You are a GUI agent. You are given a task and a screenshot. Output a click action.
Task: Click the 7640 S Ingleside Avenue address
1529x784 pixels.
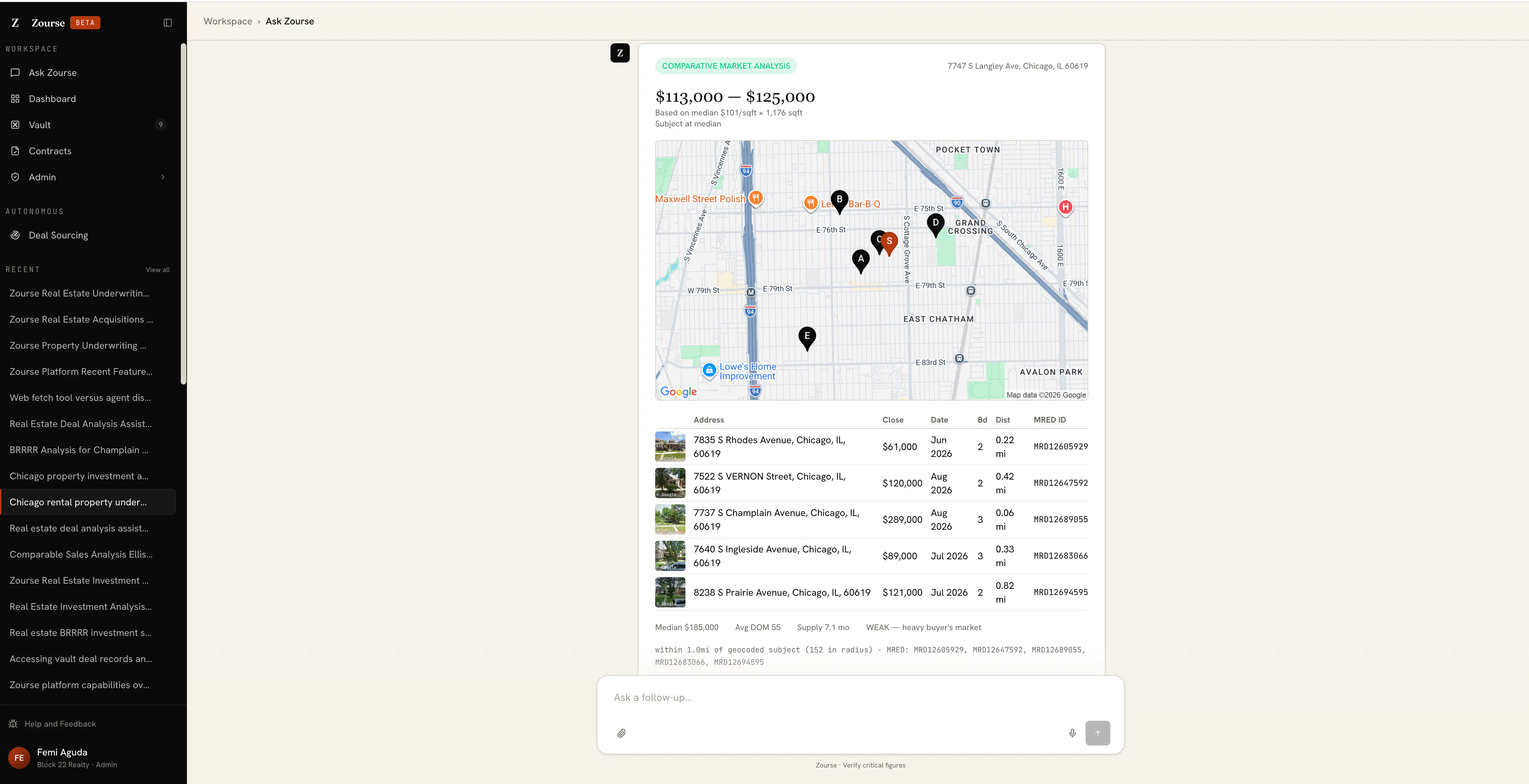tap(772, 556)
